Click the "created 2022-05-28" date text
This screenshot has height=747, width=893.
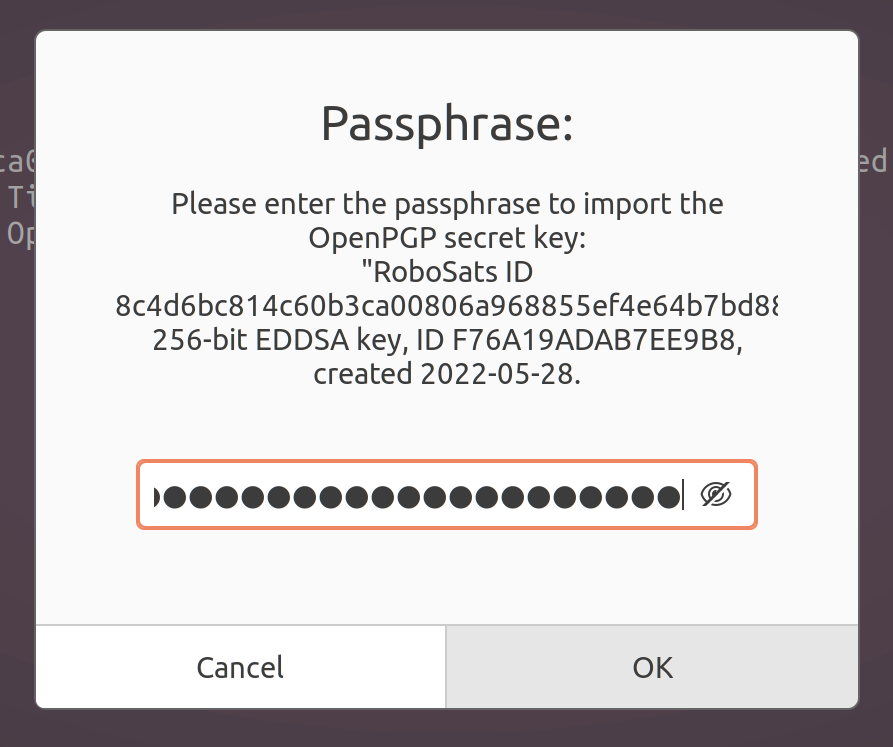pyautogui.click(x=446, y=374)
